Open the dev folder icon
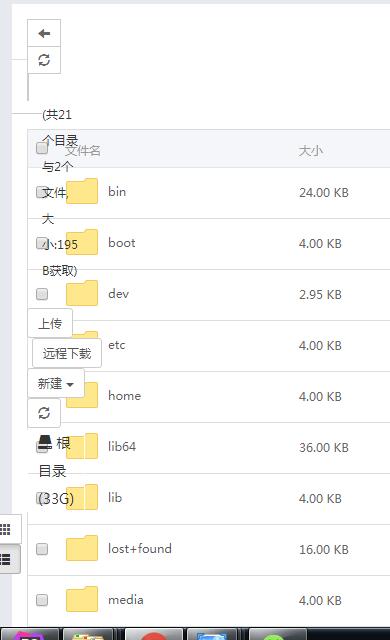390x640 pixels. point(82,293)
